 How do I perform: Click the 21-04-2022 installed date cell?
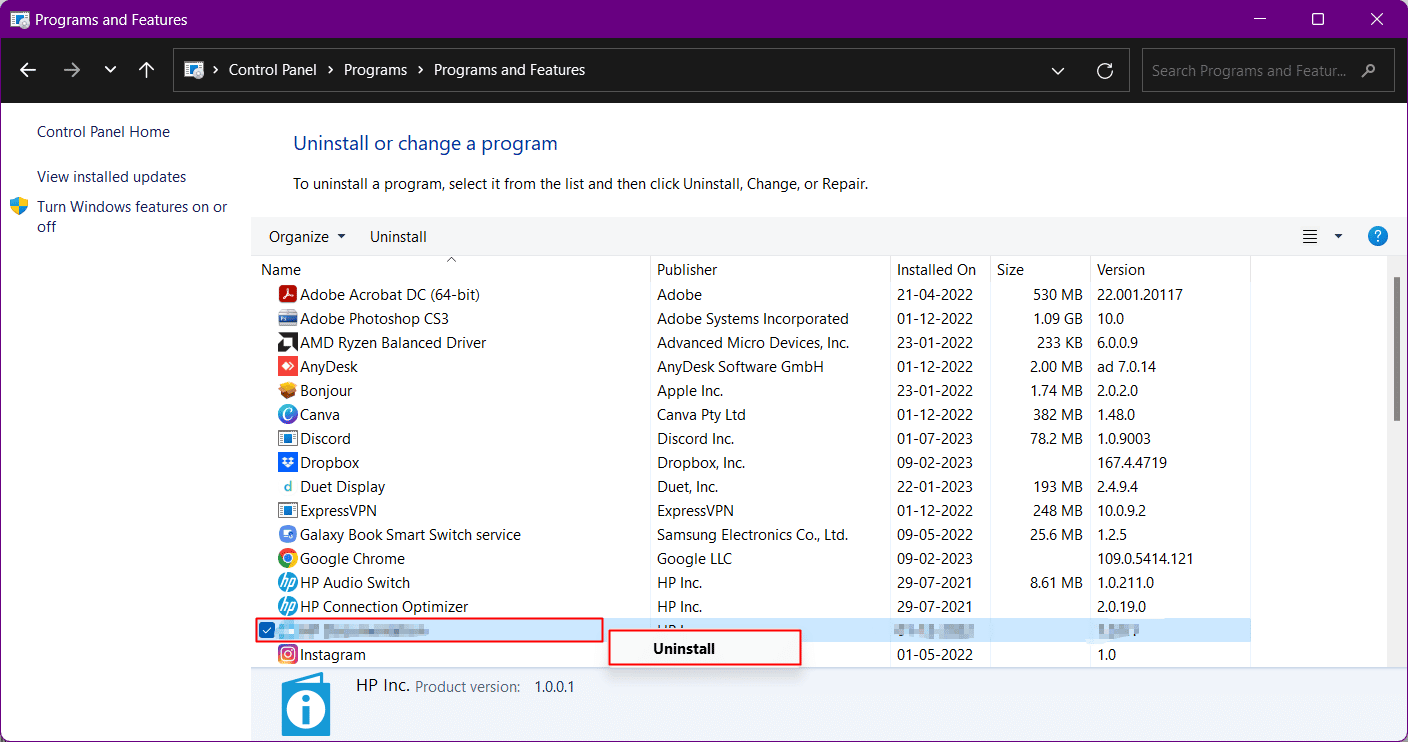click(x=935, y=295)
